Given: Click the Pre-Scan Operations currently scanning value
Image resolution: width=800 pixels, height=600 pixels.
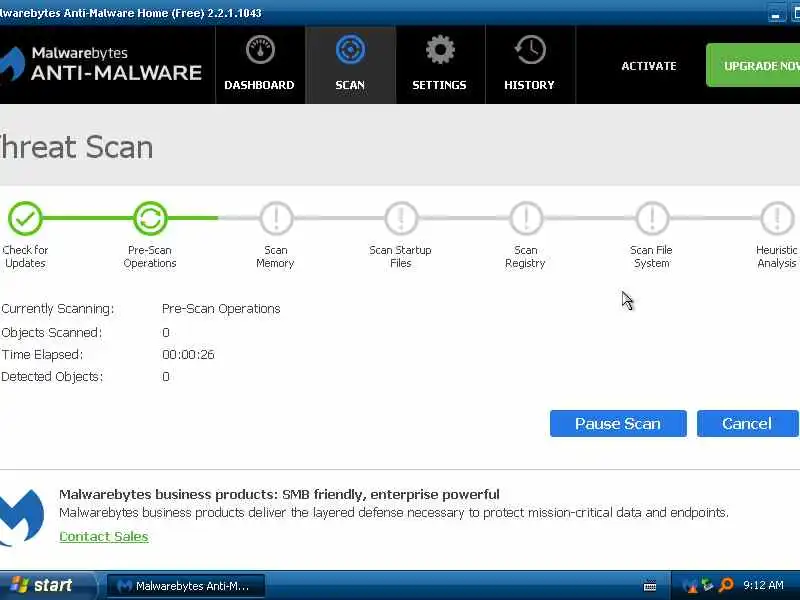Looking at the screenshot, I should pyautogui.click(x=221, y=309).
